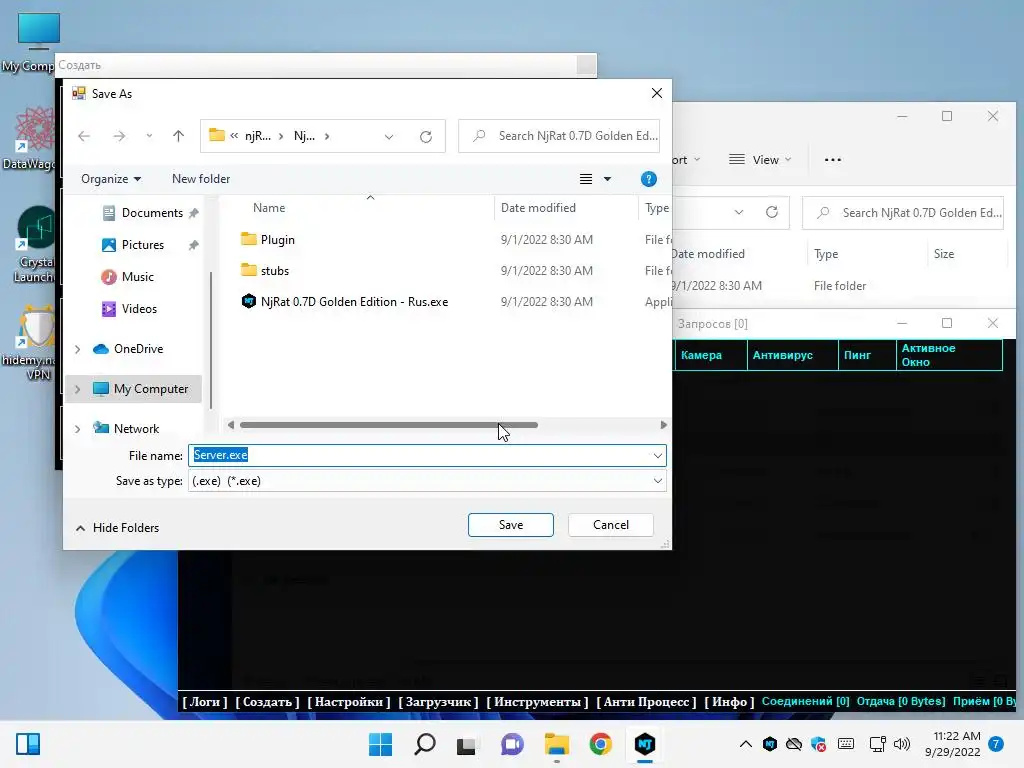Open the [Инструменты] menu in NjRat
Image resolution: width=1024 pixels, height=768 pixels.
click(x=537, y=702)
